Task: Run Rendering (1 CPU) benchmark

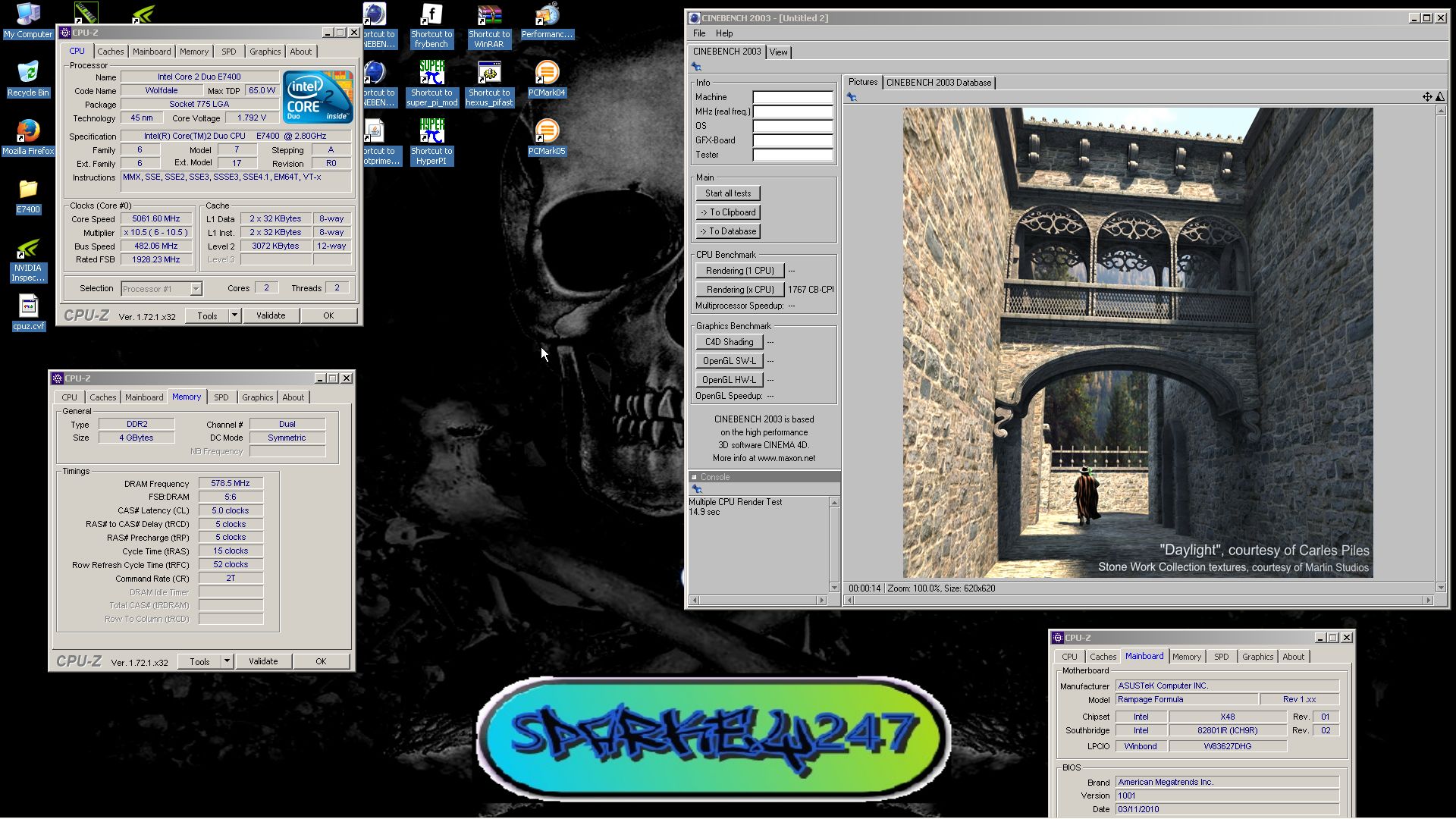Action: pos(739,271)
